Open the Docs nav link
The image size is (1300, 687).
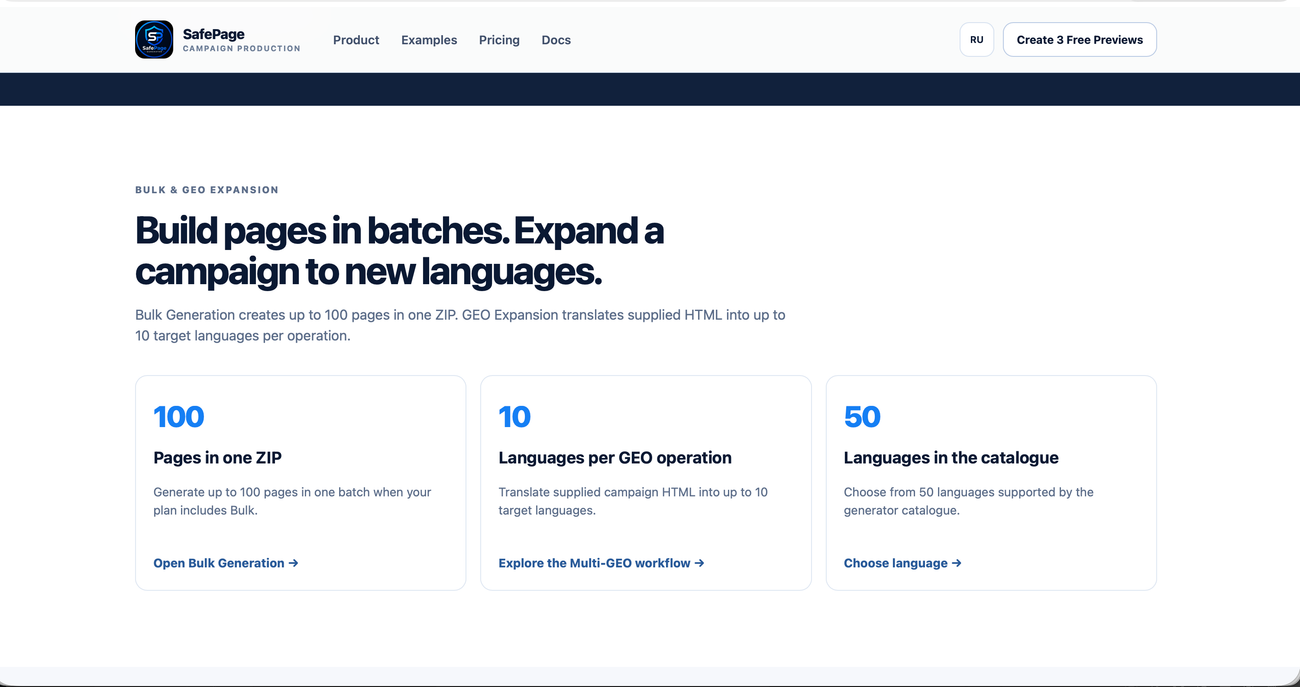pos(556,40)
